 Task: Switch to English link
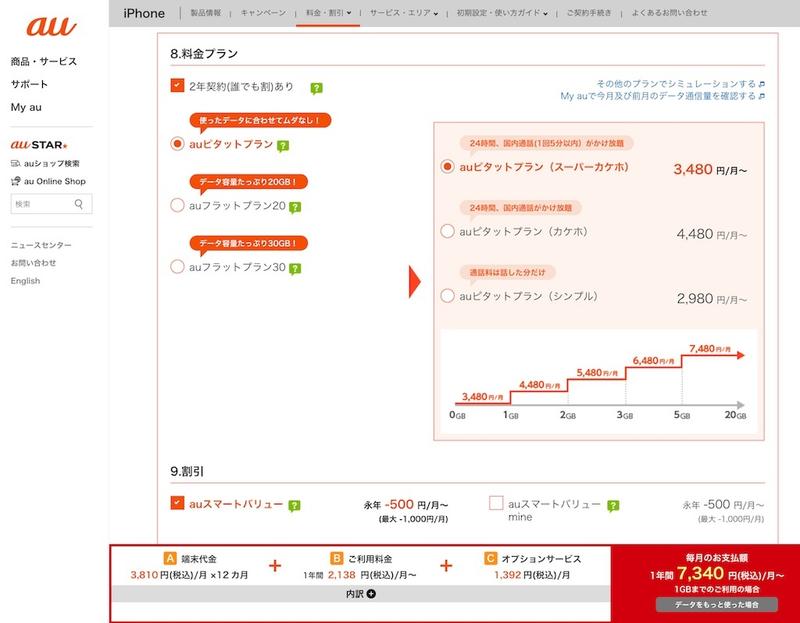click(26, 281)
